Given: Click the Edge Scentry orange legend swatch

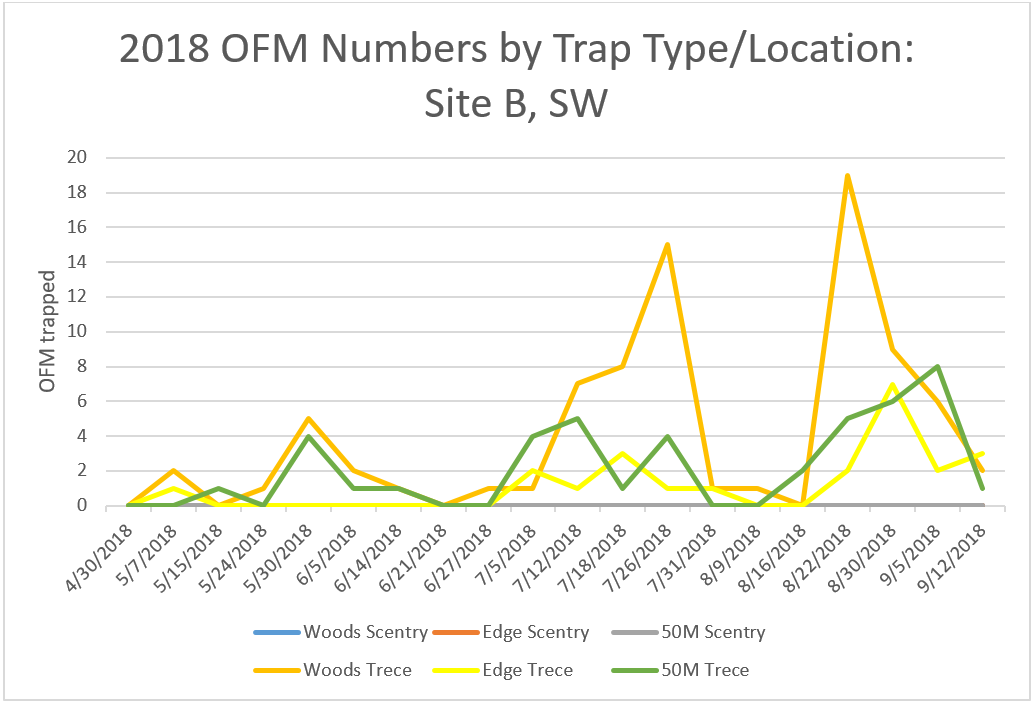Looking at the screenshot, I should pos(456,633).
